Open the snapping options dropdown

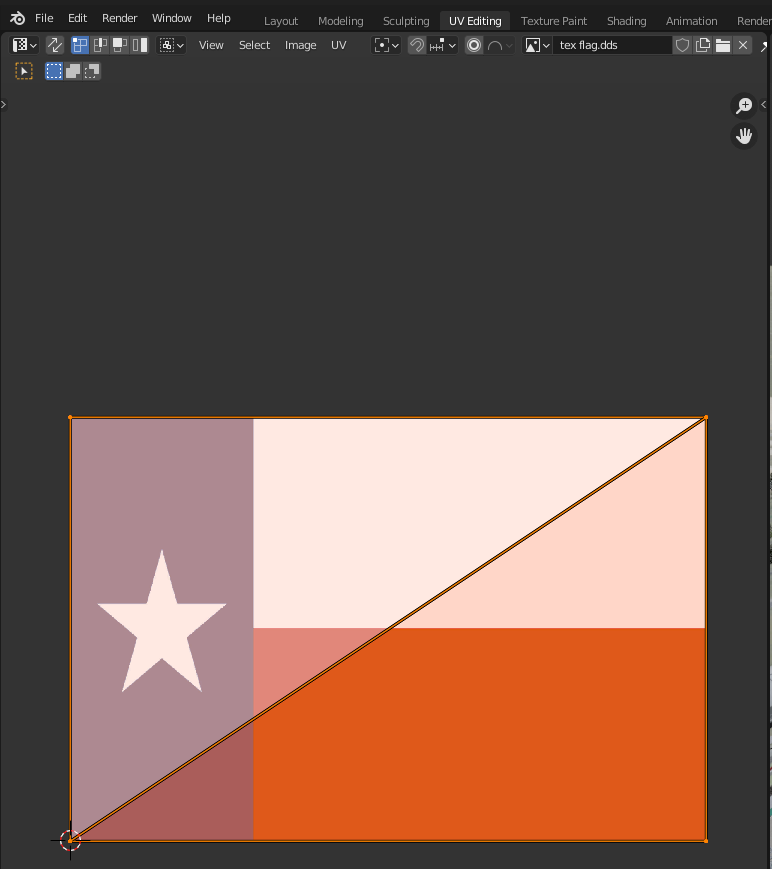[x=442, y=45]
